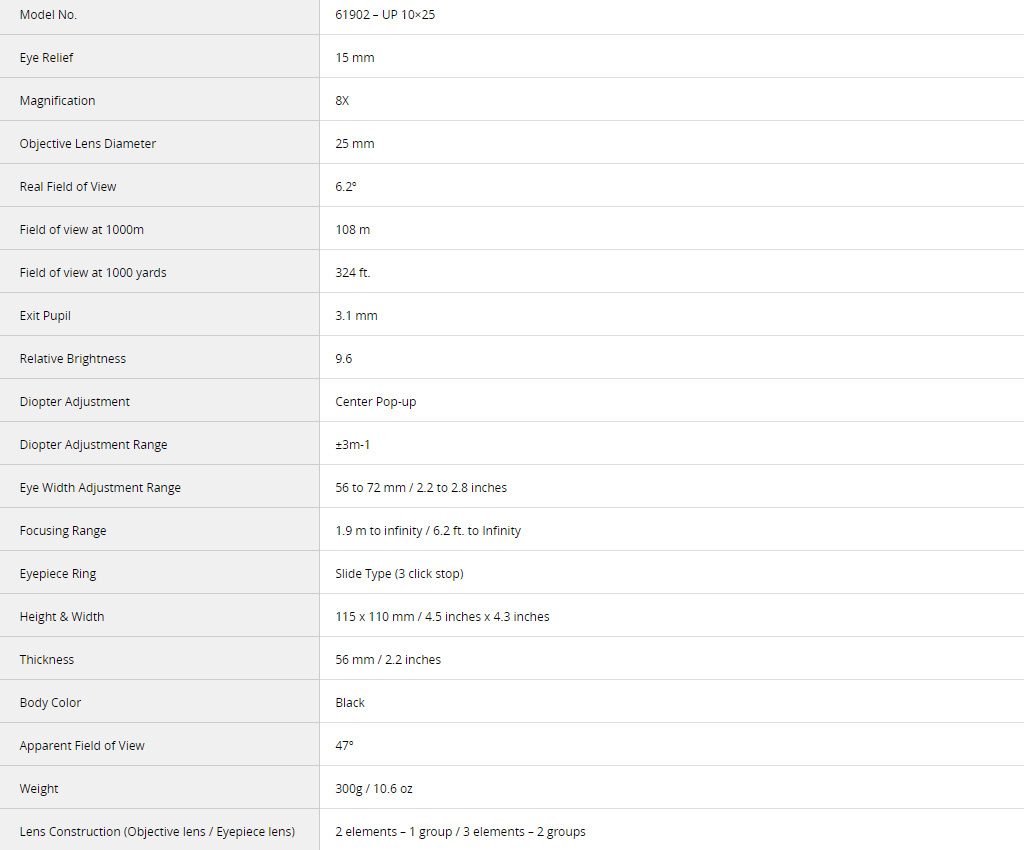Image resolution: width=1024 pixels, height=850 pixels.
Task: Click the 'Field of view at 1000m' label
Action: point(82,230)
